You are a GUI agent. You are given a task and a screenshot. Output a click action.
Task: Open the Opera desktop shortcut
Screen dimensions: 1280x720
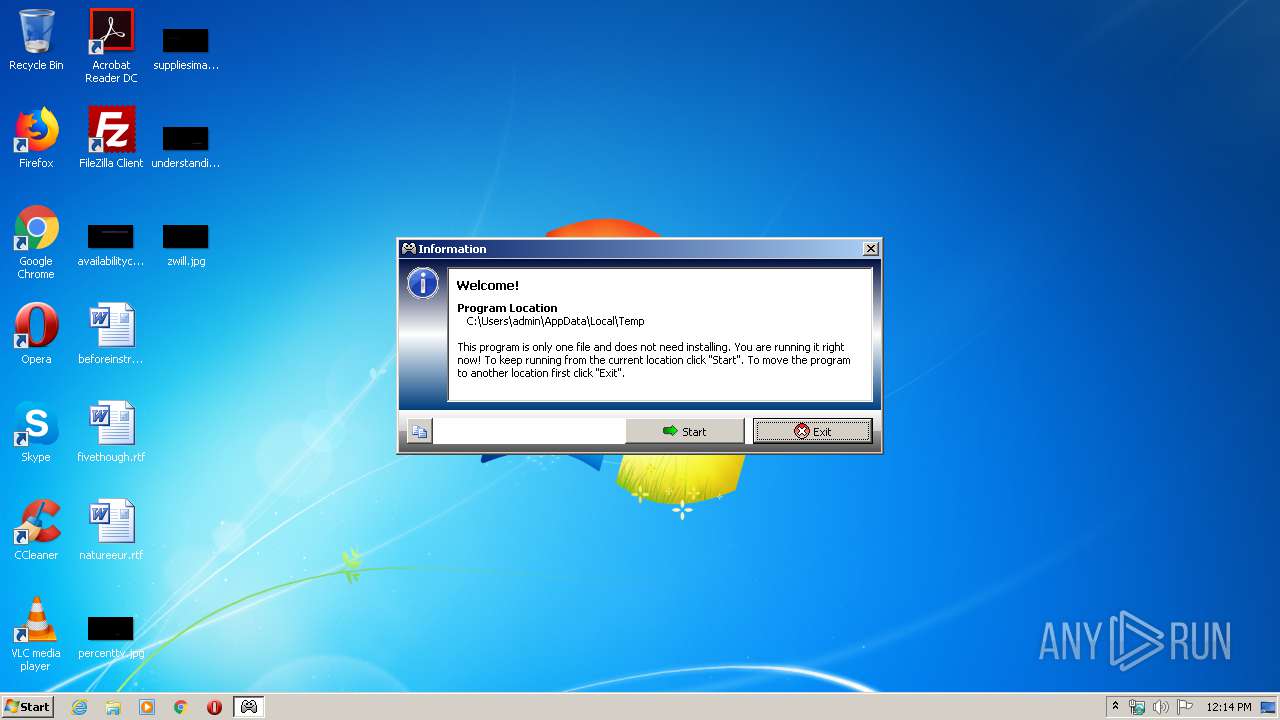coord(36,335)
